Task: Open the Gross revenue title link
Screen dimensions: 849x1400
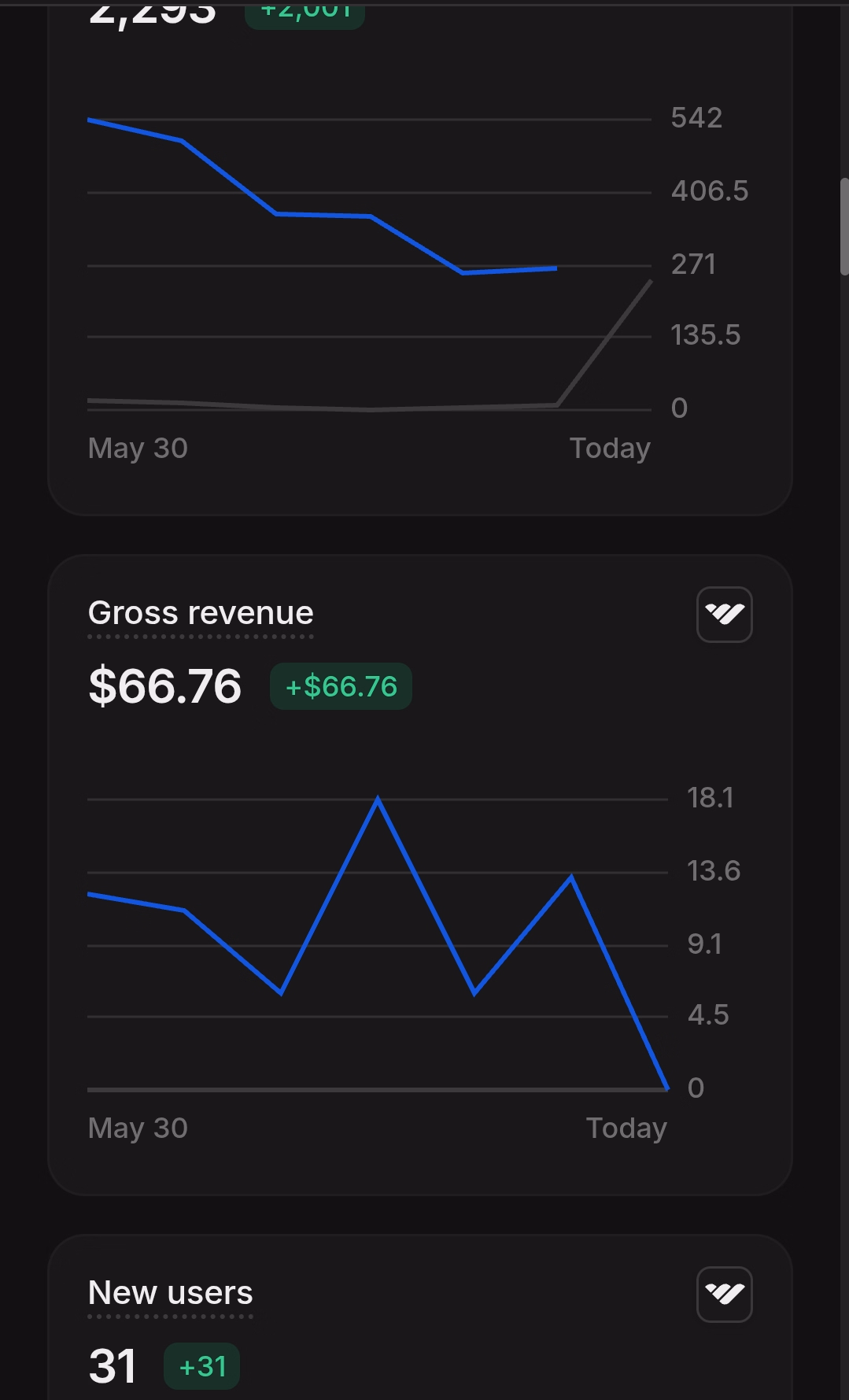Action: (201, 613)
